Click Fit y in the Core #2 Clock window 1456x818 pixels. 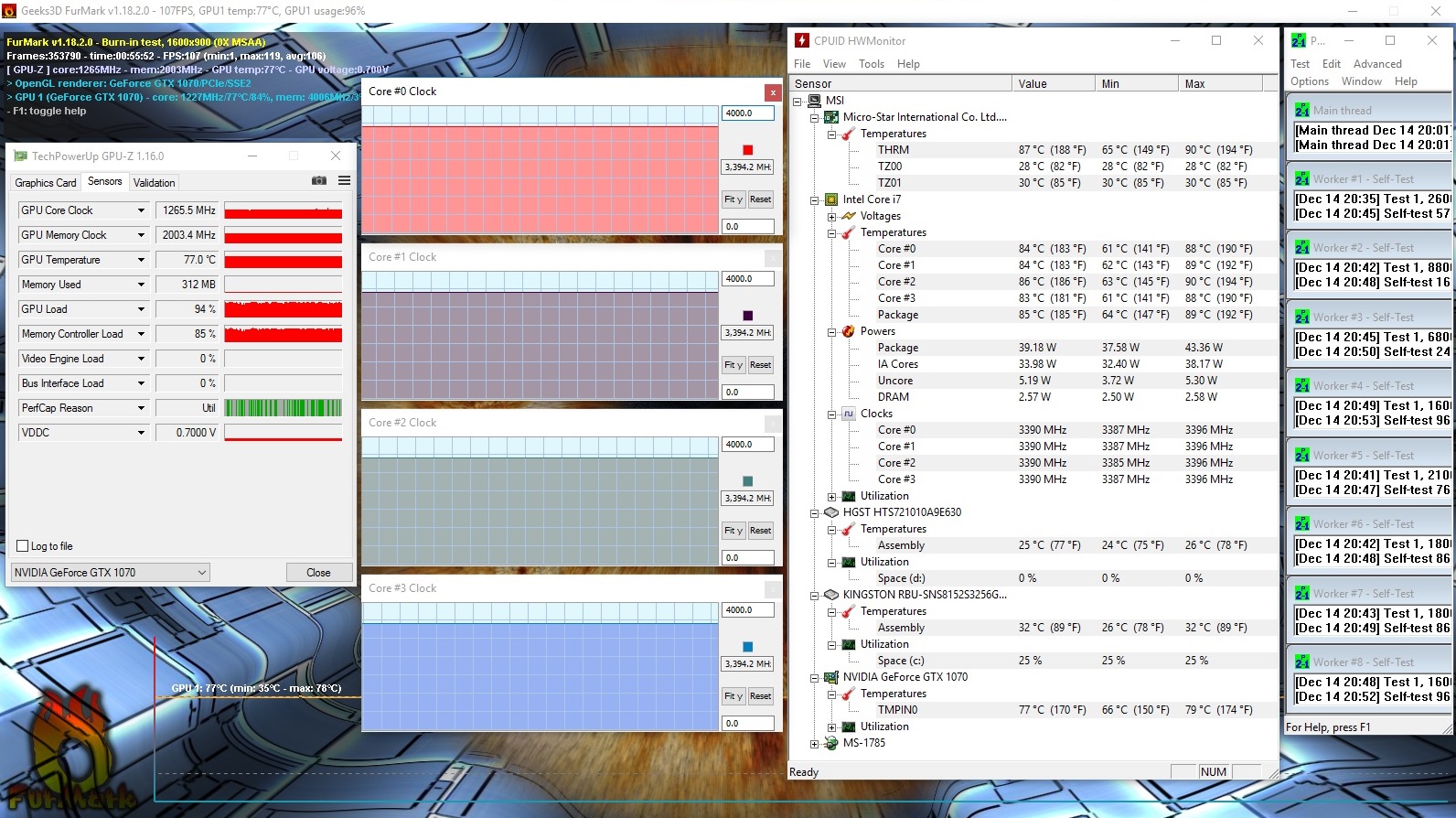click(733, 531)
